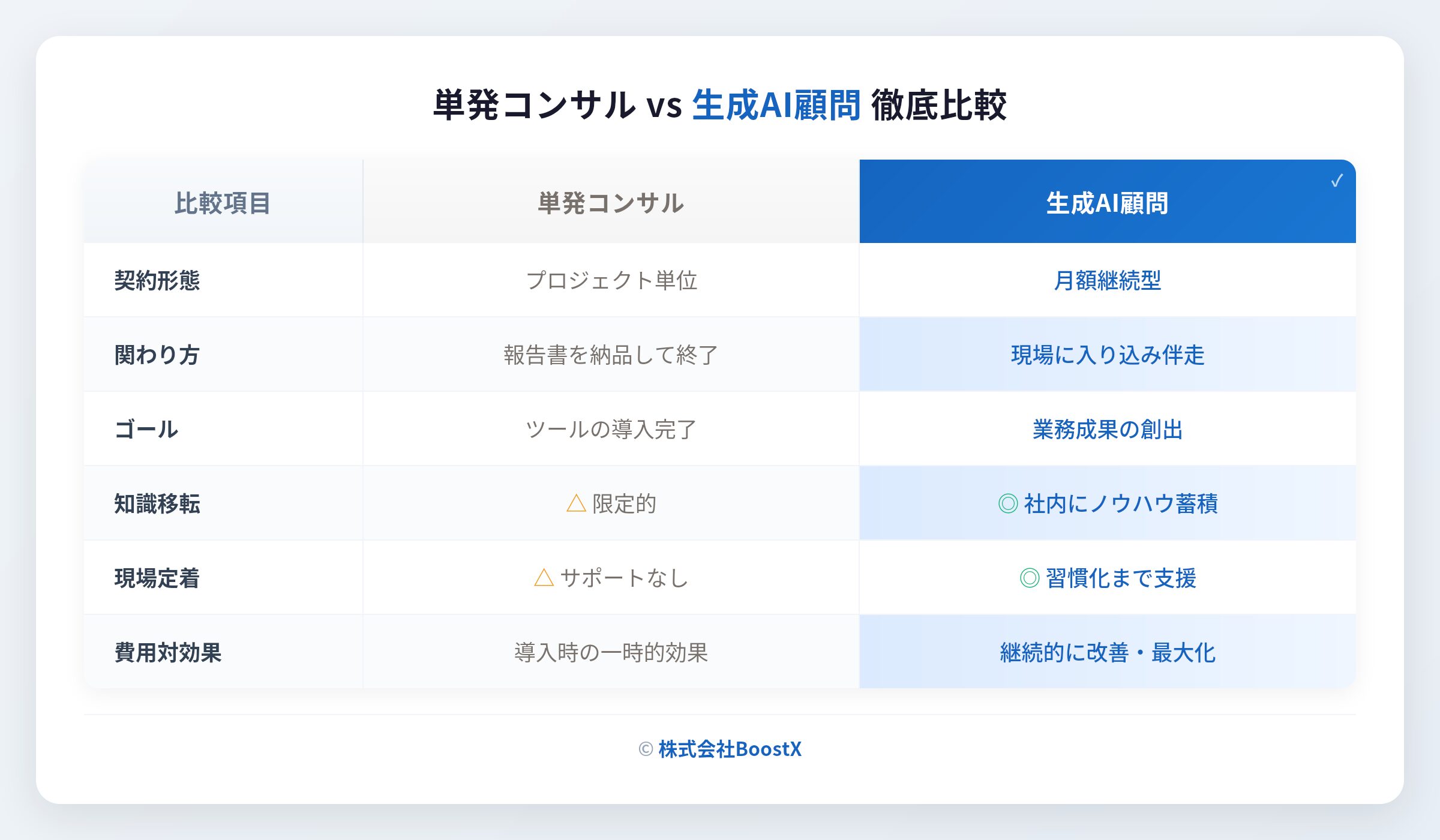Click the 費用対効果 row label
This screenshot has width=1440, height=840.
[168, 652]
